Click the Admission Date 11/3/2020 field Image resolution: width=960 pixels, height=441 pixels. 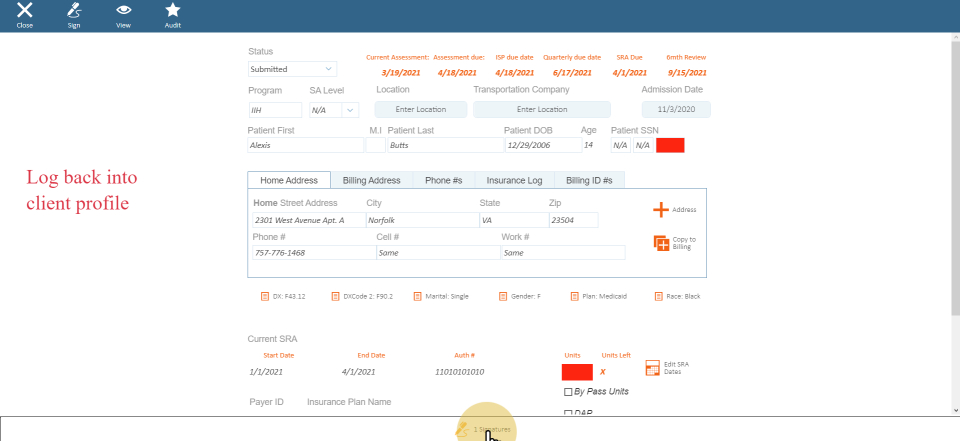click(x=676, y=110)
